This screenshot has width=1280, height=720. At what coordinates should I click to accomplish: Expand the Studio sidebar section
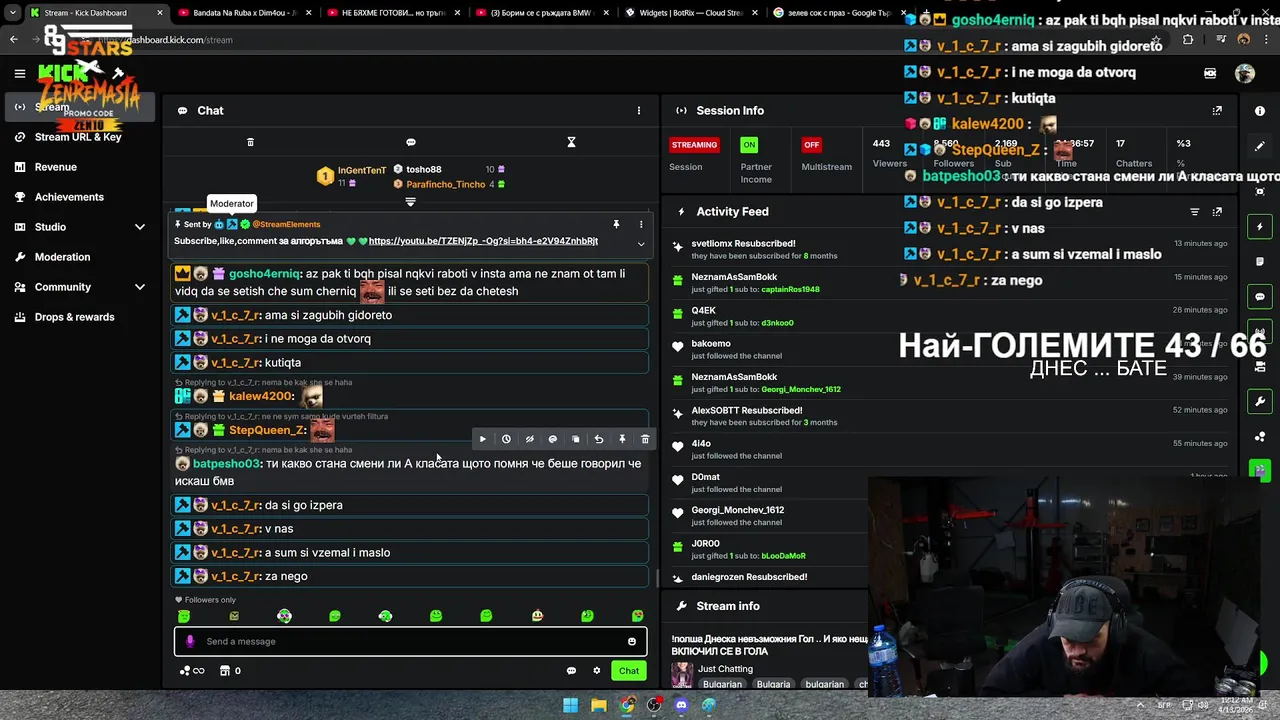pyautogui.click(x=140, y=227)
